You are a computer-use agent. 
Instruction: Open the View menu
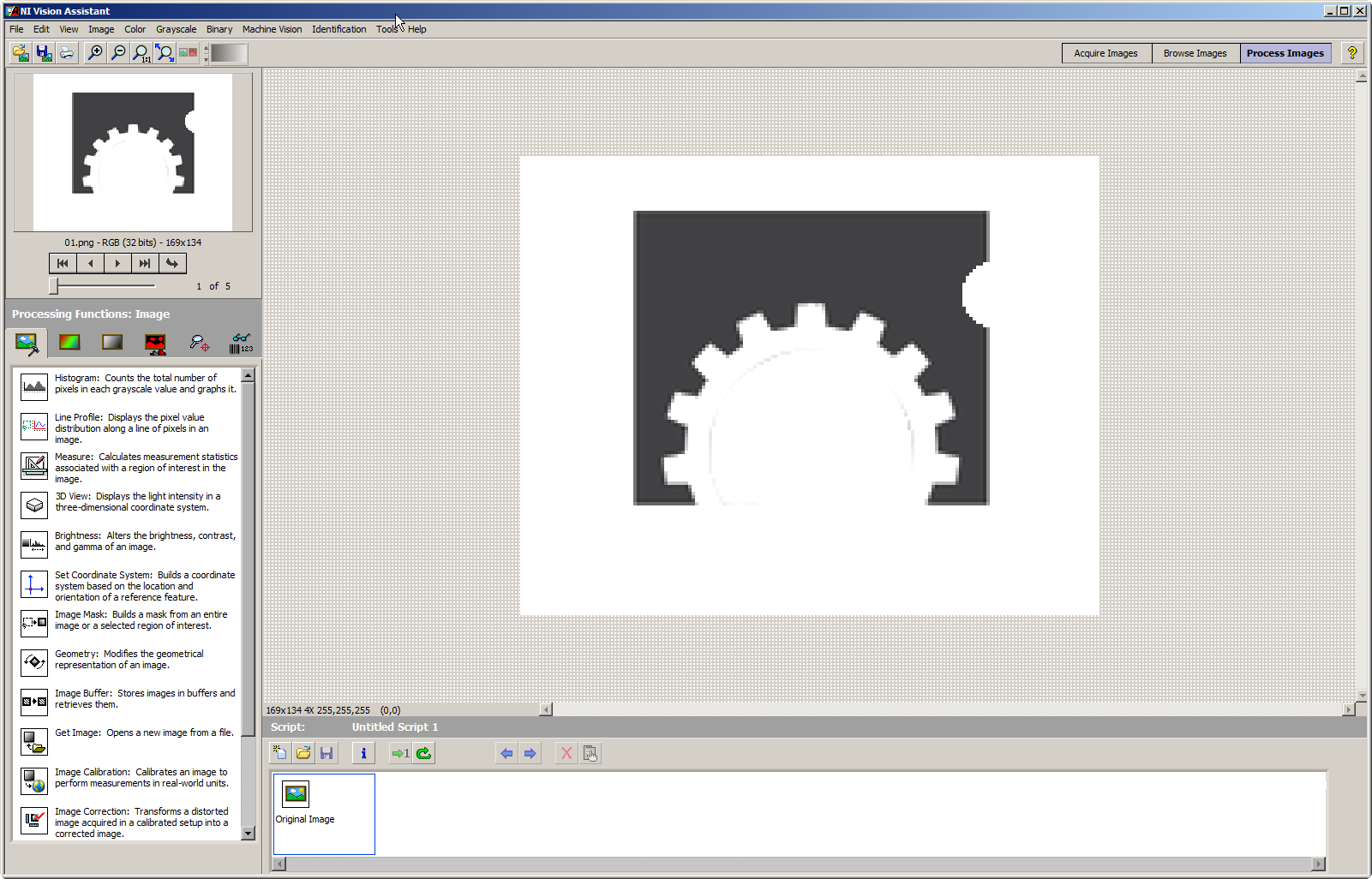(69, 29)
